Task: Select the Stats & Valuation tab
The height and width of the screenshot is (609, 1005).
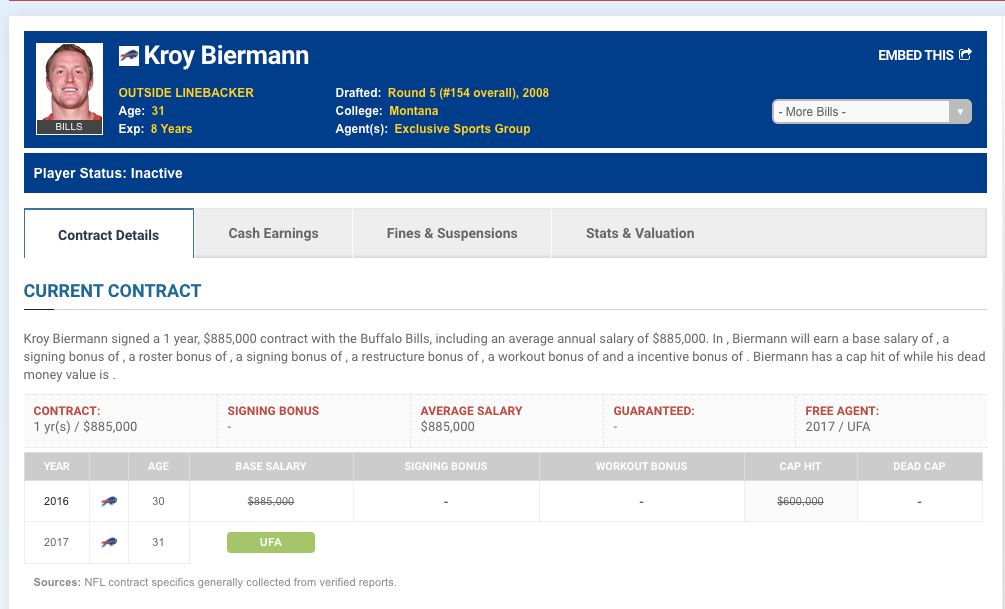Action: 640,233
